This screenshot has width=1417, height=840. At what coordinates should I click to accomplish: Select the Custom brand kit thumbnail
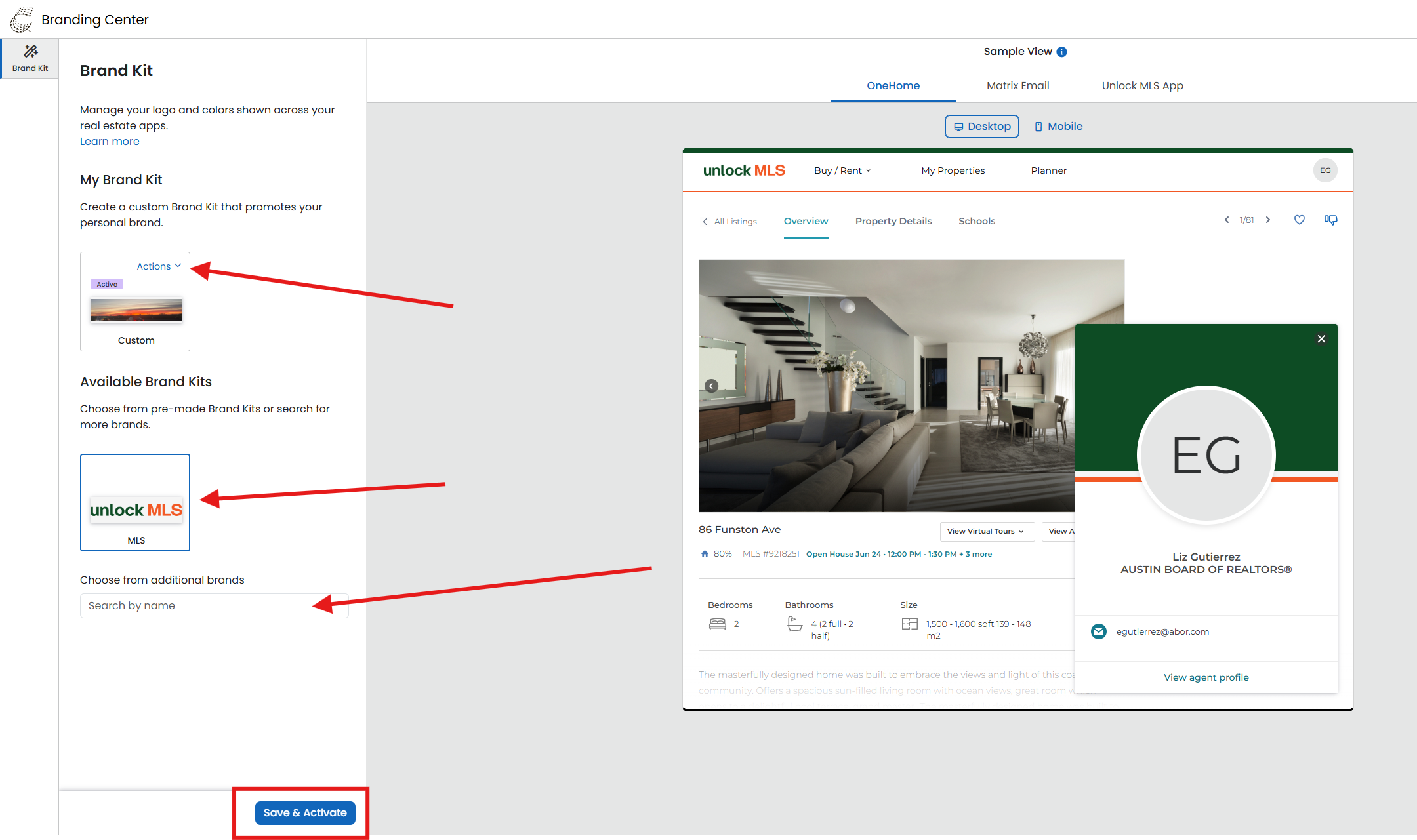pos(136,310)
